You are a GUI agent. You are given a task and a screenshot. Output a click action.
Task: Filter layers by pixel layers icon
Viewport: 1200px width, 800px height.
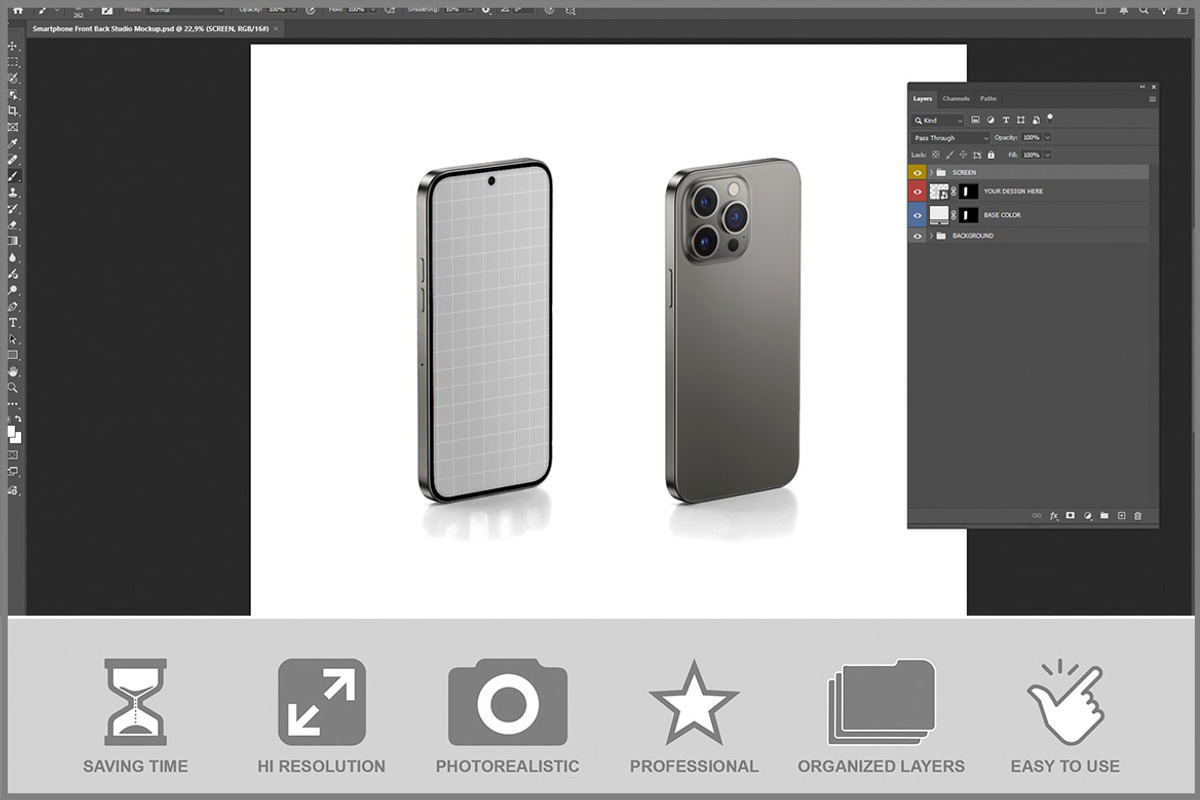tap(975, 120)
